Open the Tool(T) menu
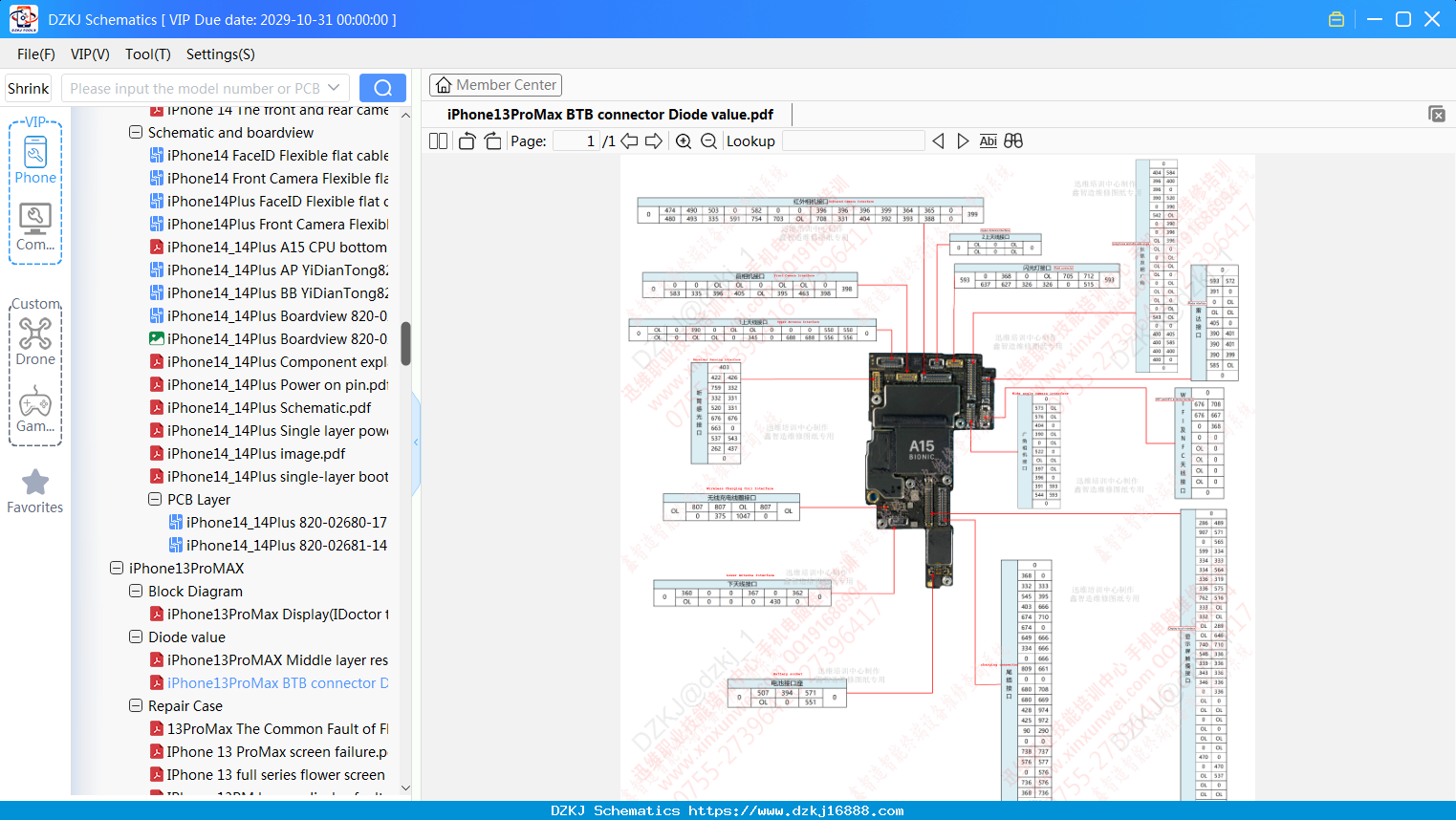The image size is (1456, 820). point(148,54)
